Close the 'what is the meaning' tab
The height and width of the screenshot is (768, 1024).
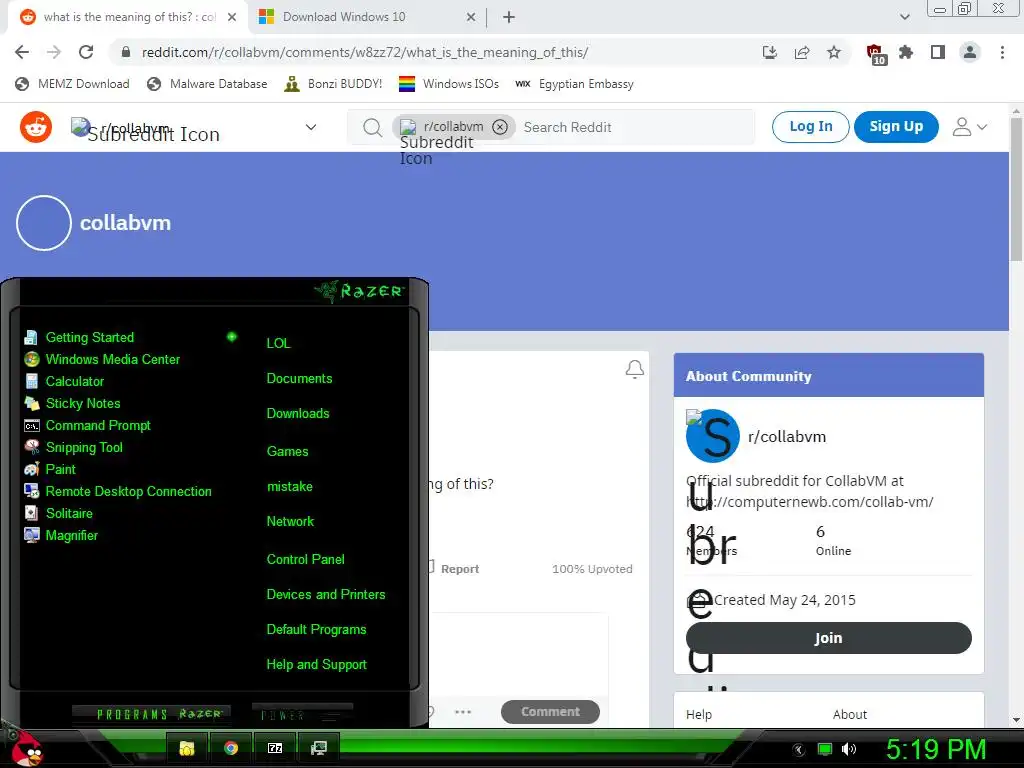point(232,17)
